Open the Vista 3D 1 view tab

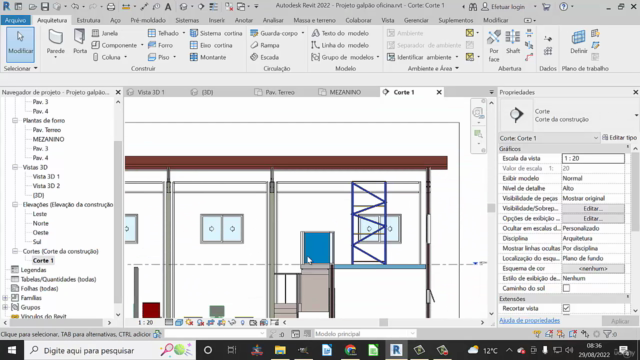point(151,92)
